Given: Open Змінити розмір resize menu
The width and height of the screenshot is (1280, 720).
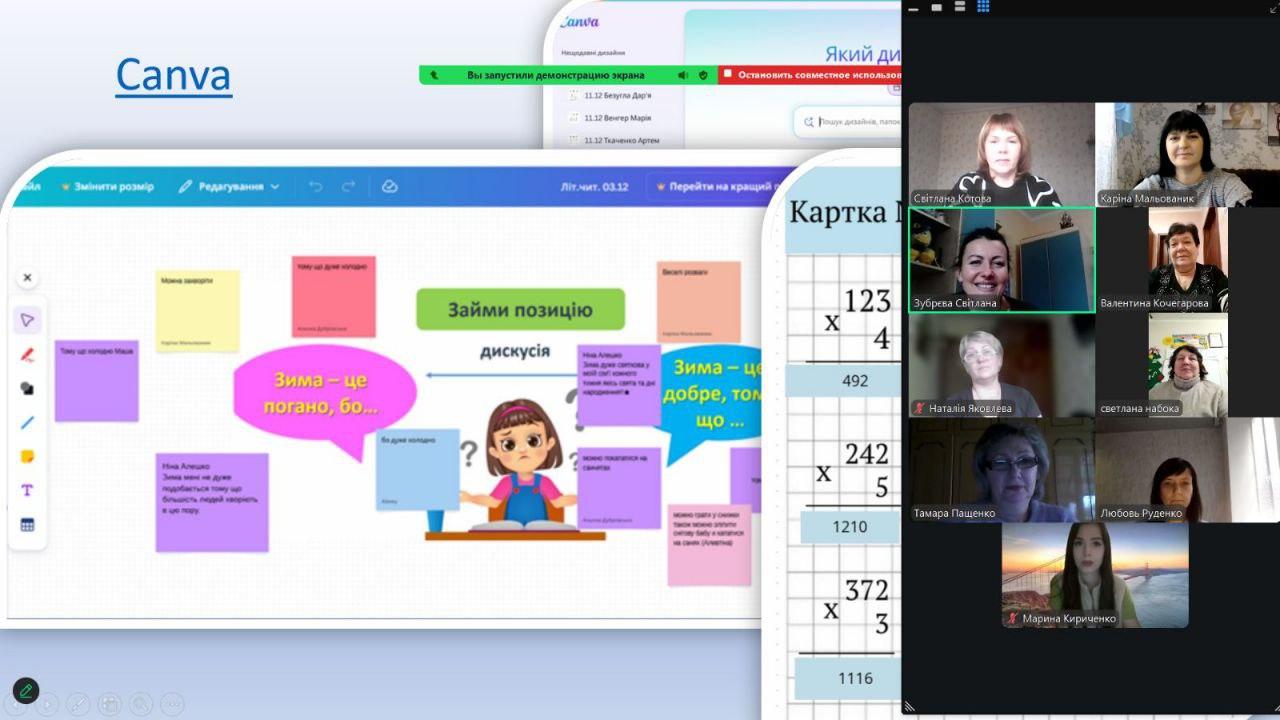Looking at the screenshot, I should [x=107, y=187].
